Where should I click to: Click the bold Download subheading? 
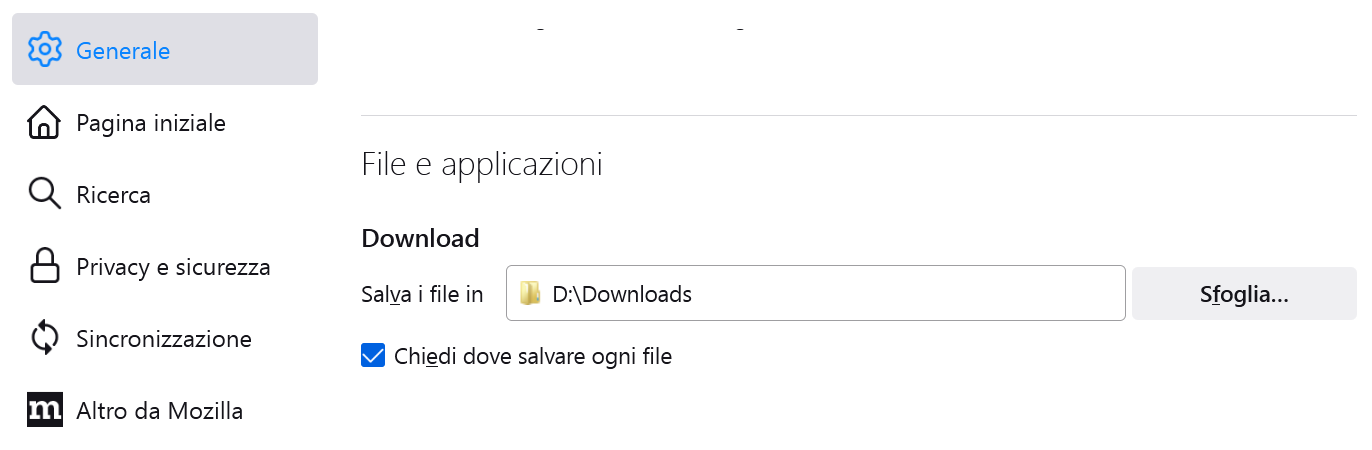(420, 238)
